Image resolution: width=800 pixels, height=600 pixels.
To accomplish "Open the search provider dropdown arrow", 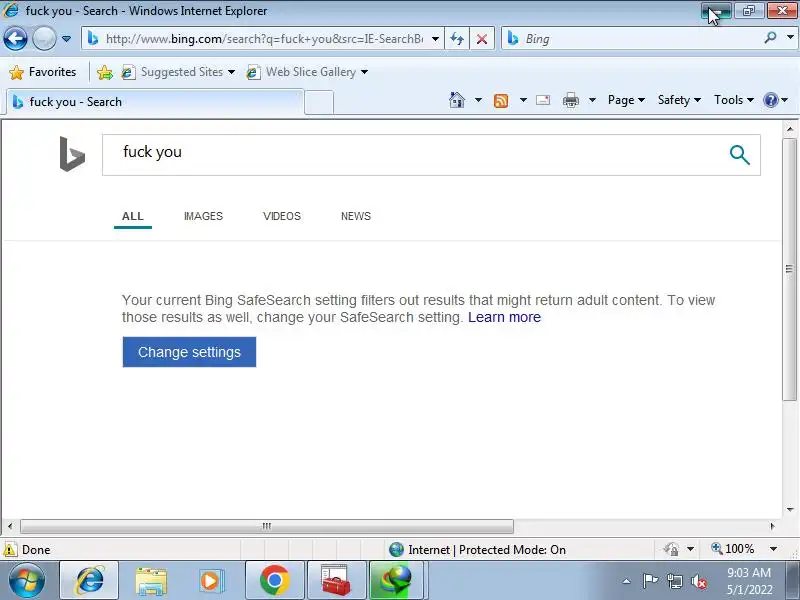I will click(x=790, y=38).
